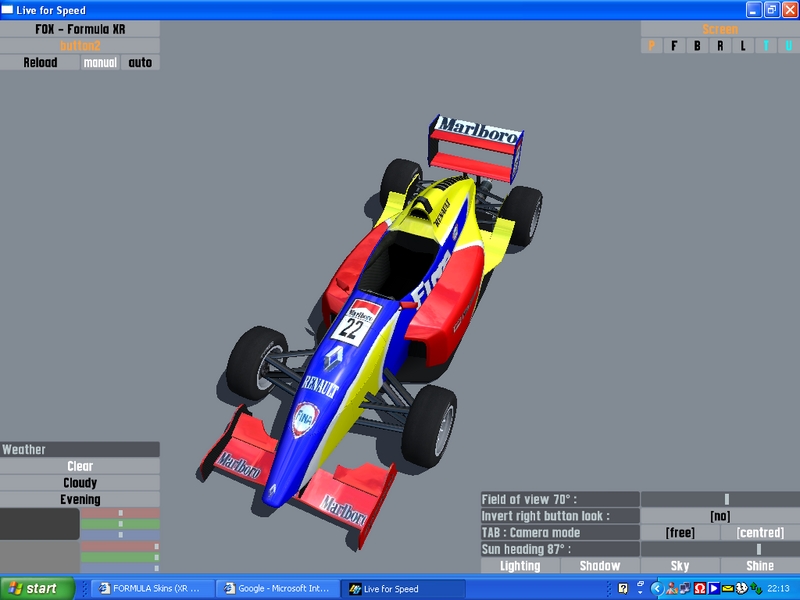
Task: Set camera mode to [free]
Action: 680,533
